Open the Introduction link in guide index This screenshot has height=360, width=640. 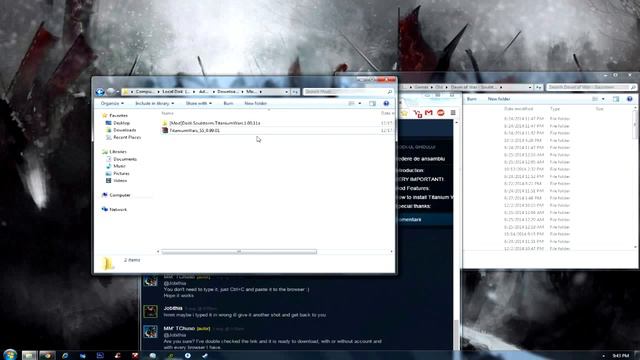pyautogui.click(x=410, y=170)
